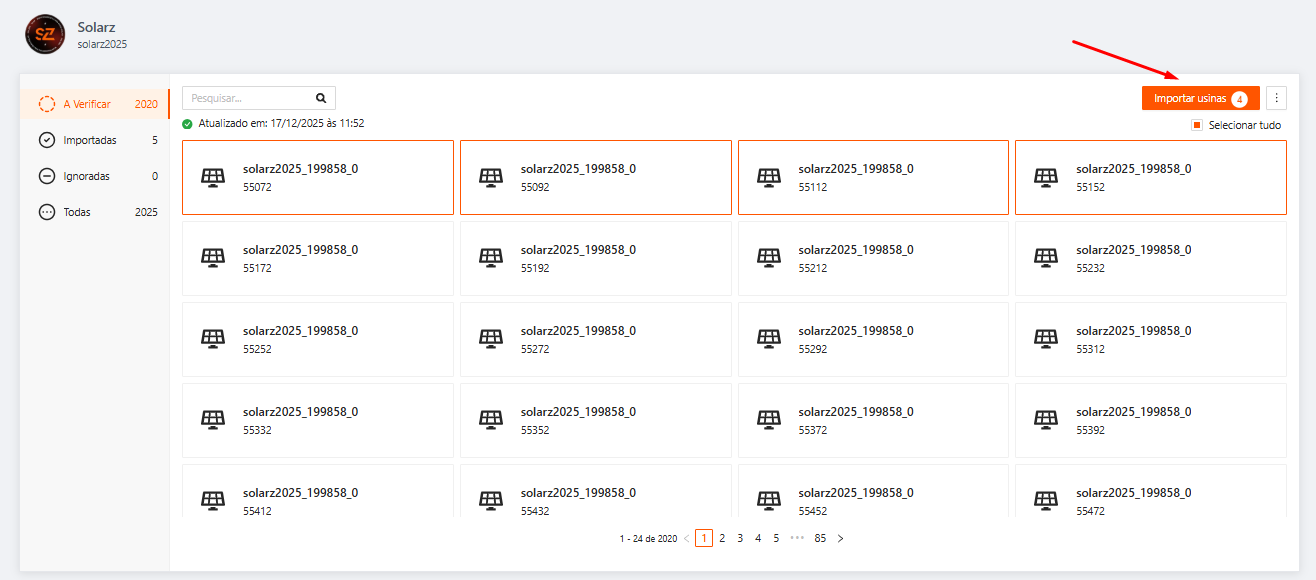Screen dimensions: 1316x580
Task: Click solar panel icon of plant 55352
Action: tap(491, 420)
